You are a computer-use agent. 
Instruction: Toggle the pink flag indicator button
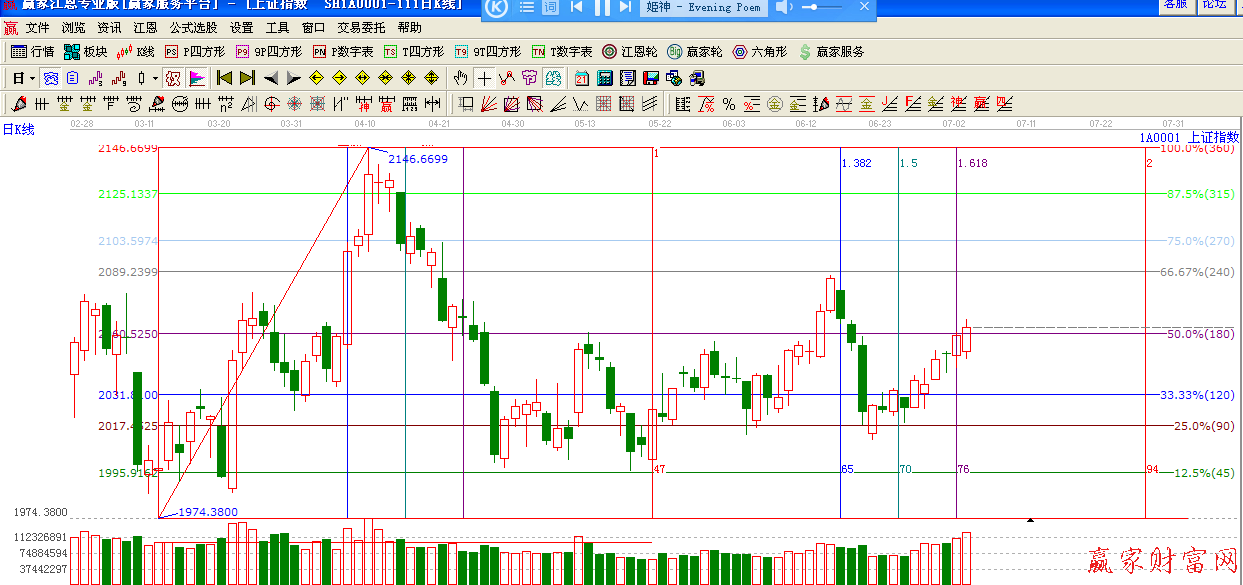click(197, 78)
